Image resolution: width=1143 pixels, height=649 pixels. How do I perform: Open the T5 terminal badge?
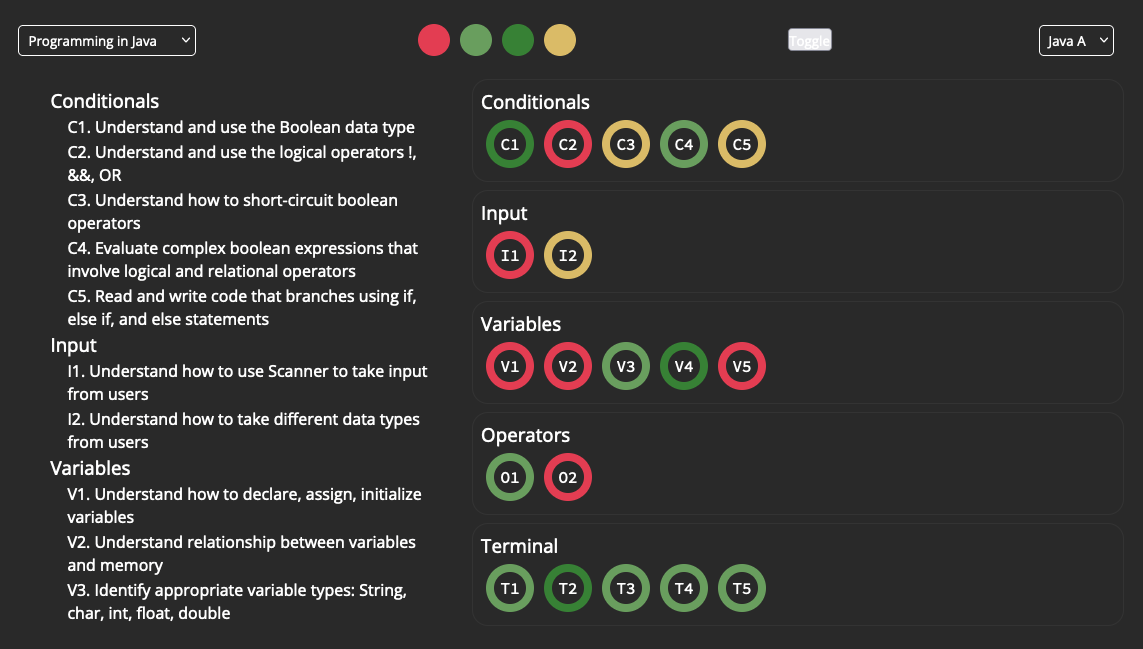pyautogui.click(x=742, y=588)
